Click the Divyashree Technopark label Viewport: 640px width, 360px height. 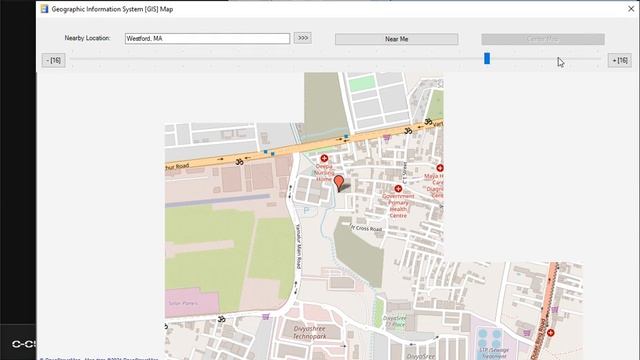click(309, 333)
